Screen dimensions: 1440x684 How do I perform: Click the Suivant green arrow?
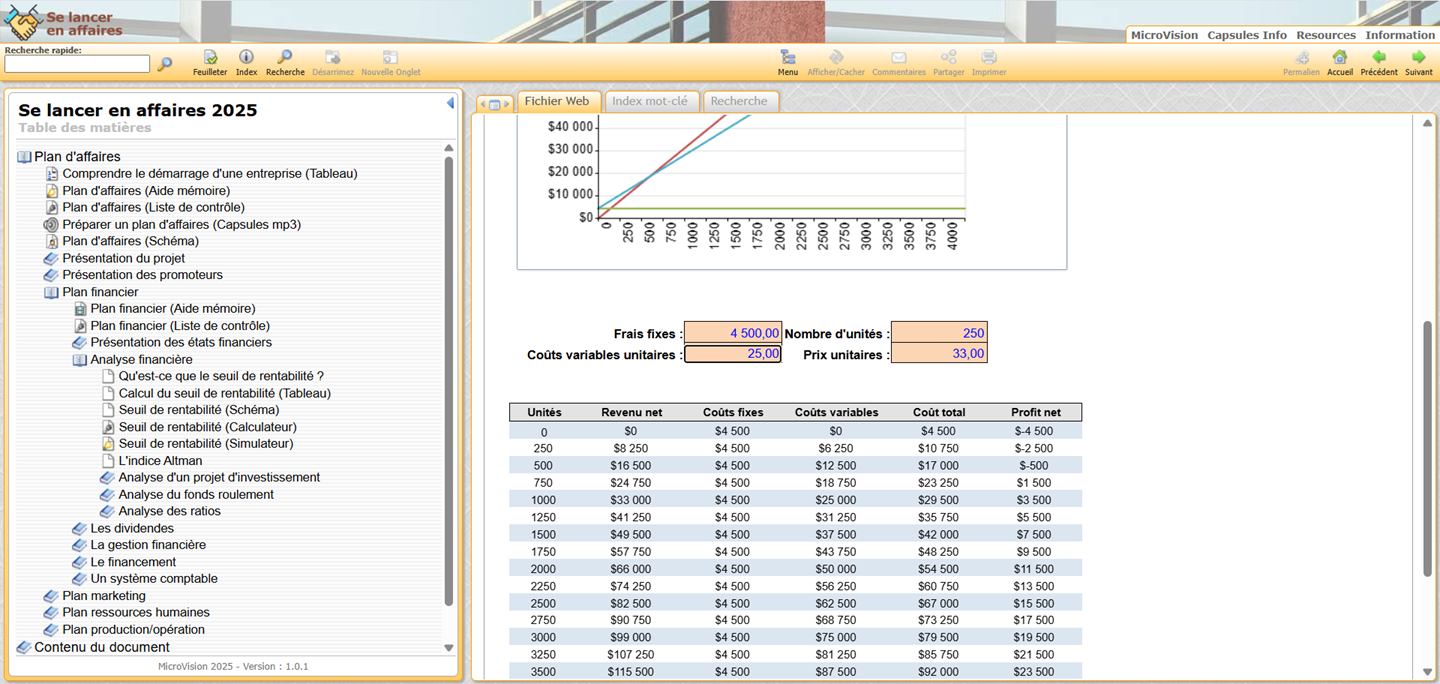[x=1418, y=59]
